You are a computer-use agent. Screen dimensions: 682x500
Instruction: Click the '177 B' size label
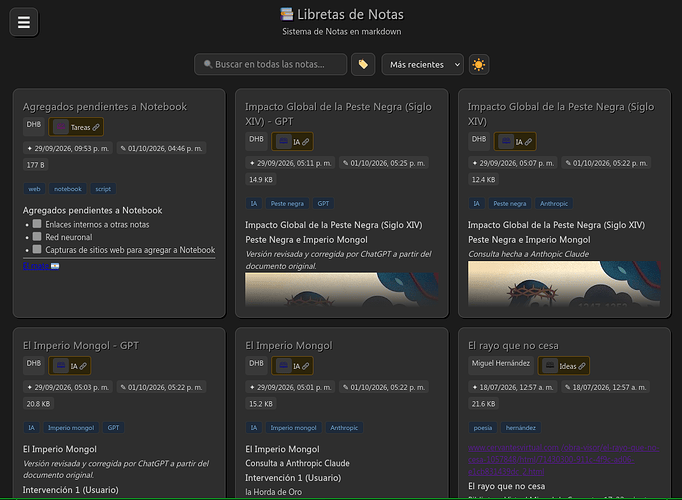tap(35, 165)
